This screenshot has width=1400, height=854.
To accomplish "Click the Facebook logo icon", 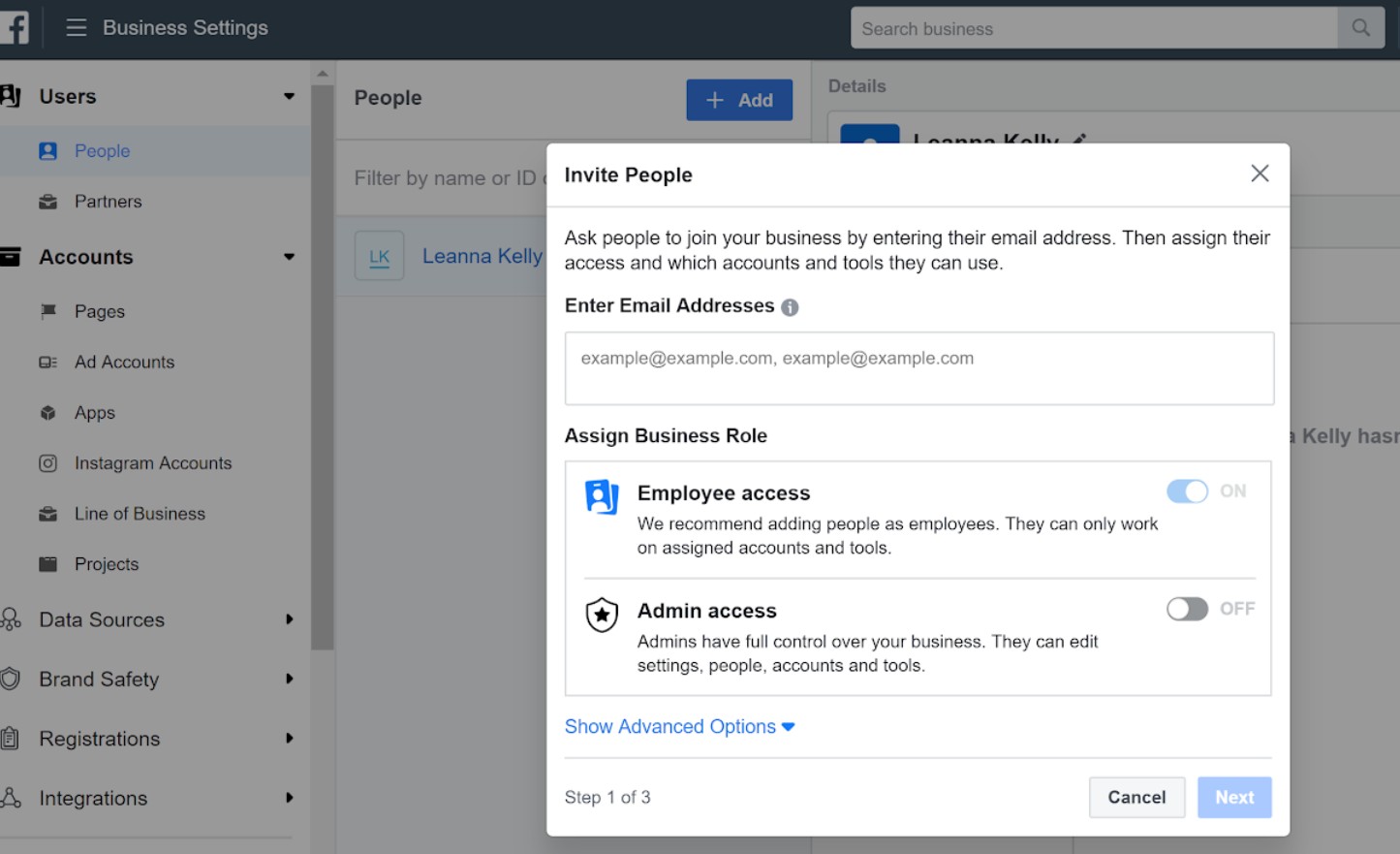I will pos(14,27).
